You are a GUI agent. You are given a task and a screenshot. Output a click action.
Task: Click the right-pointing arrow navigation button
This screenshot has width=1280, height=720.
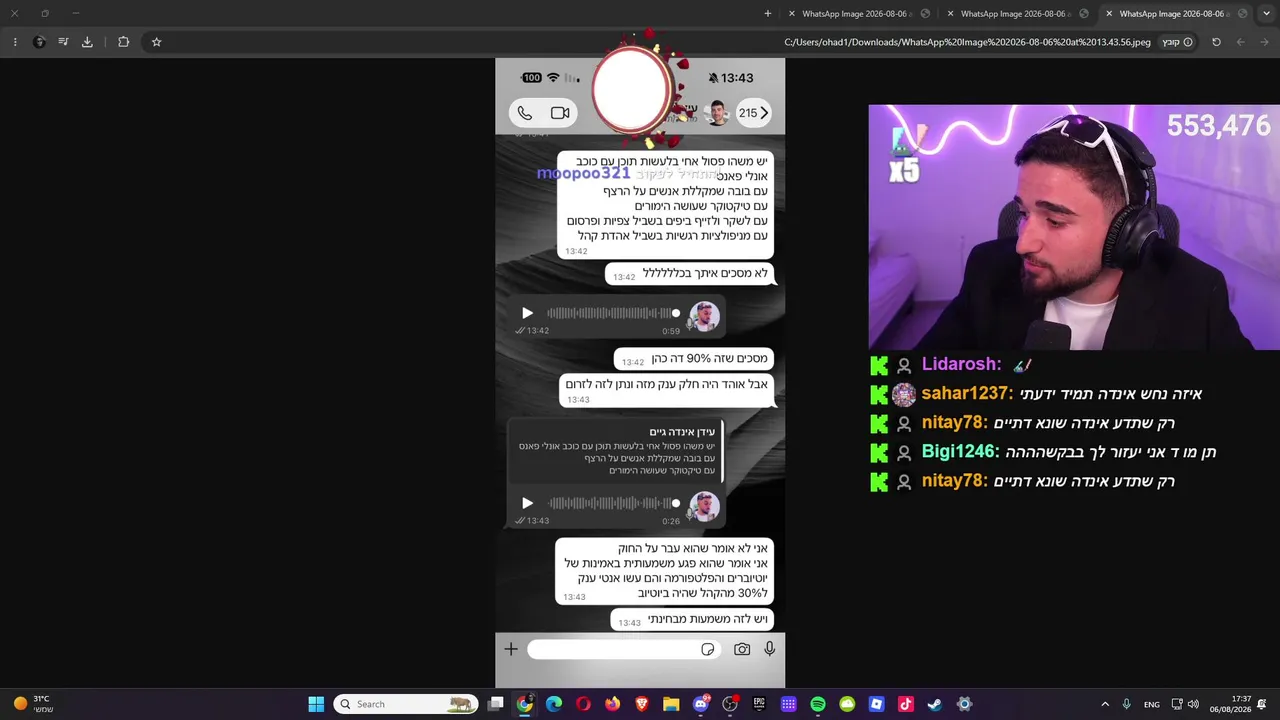coord(1264,42)
